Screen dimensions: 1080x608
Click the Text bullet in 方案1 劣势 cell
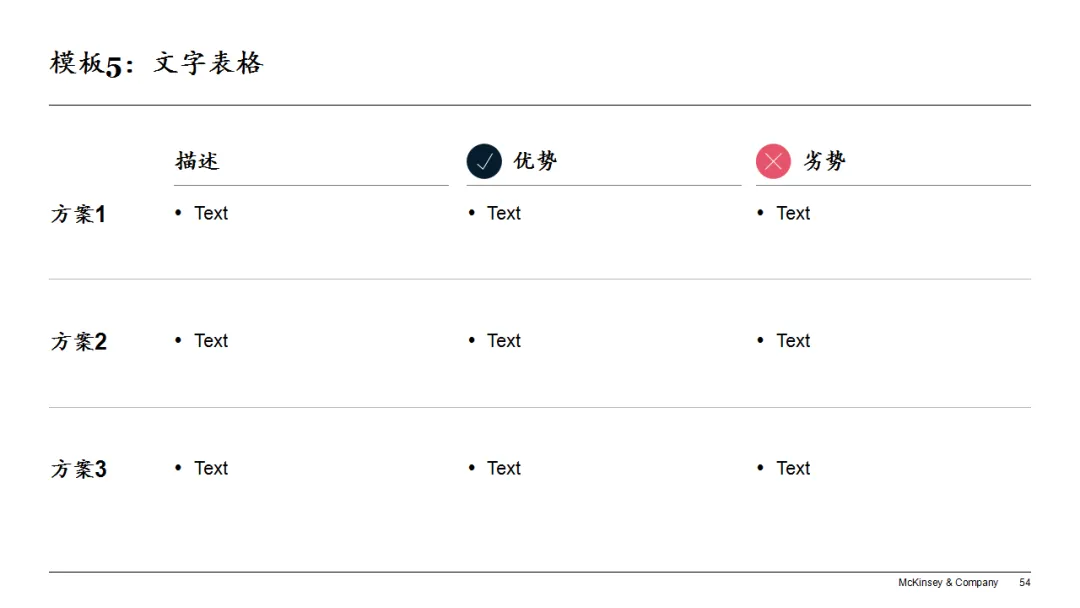793,213
